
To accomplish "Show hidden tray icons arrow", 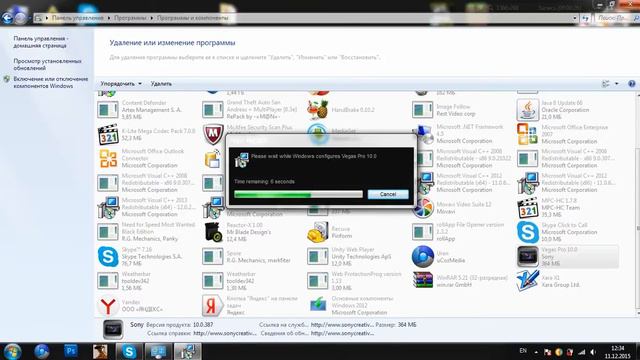I will 536,352.
